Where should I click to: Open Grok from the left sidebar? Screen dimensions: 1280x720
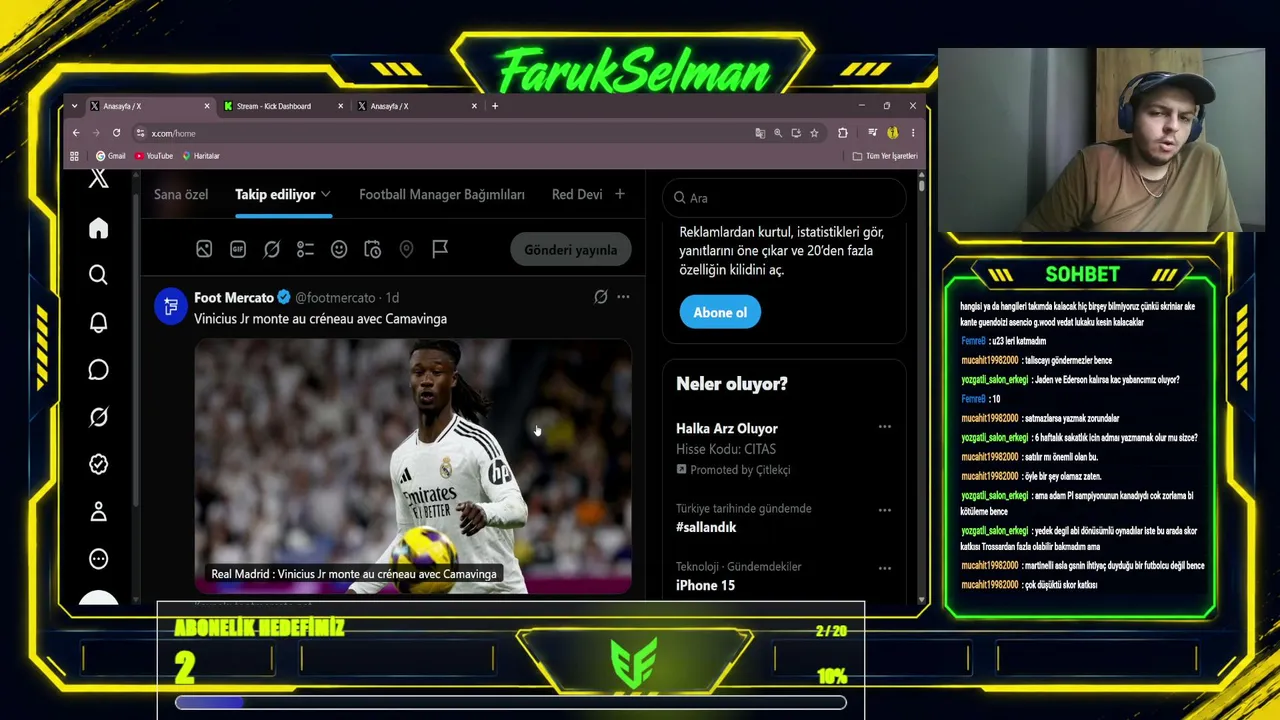point(98,417)
